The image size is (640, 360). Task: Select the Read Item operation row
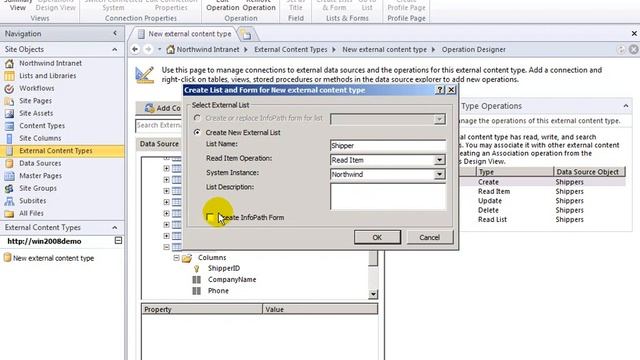coord(543,191)
